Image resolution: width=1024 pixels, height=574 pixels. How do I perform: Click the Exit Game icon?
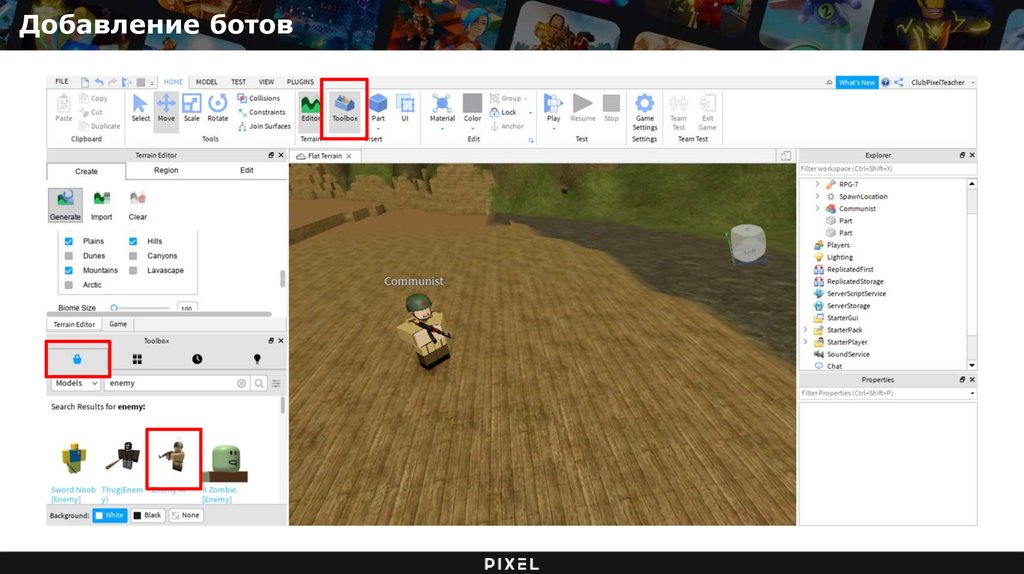[707, 112]
